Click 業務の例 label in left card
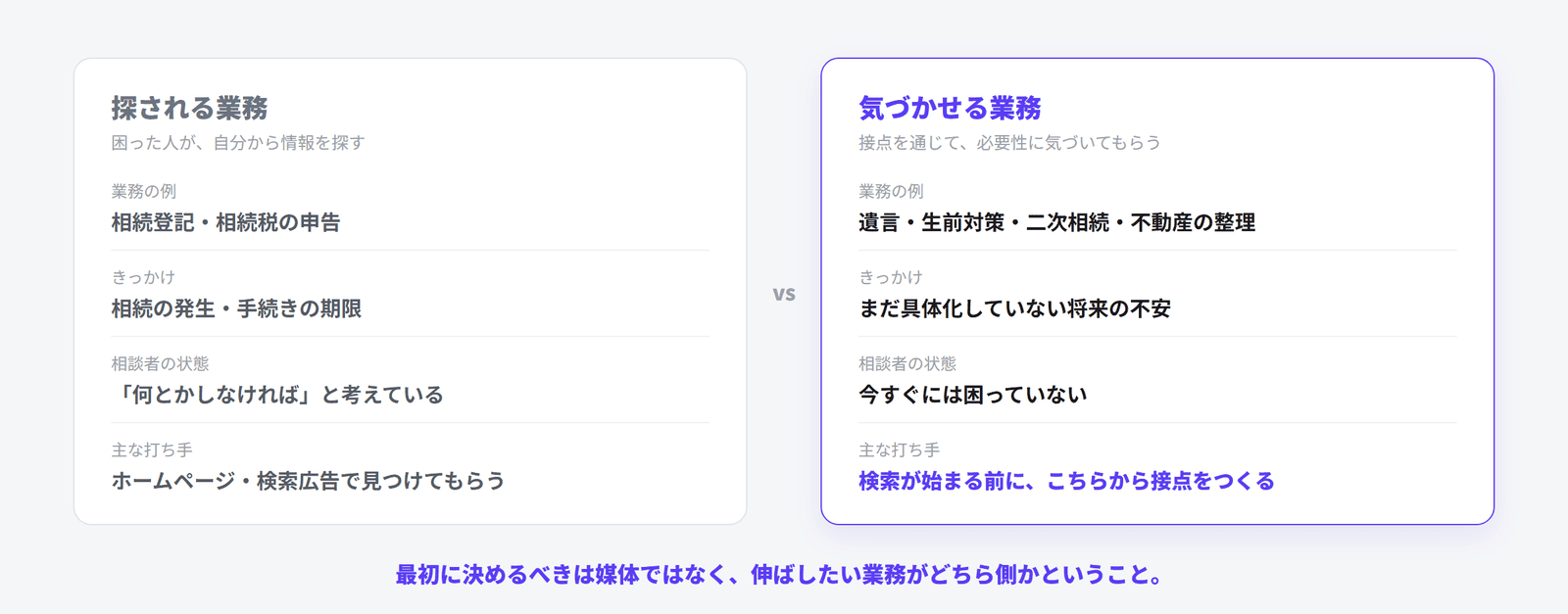The width and height of the screenshot is (1568, 614). click(x=143, y=191)
